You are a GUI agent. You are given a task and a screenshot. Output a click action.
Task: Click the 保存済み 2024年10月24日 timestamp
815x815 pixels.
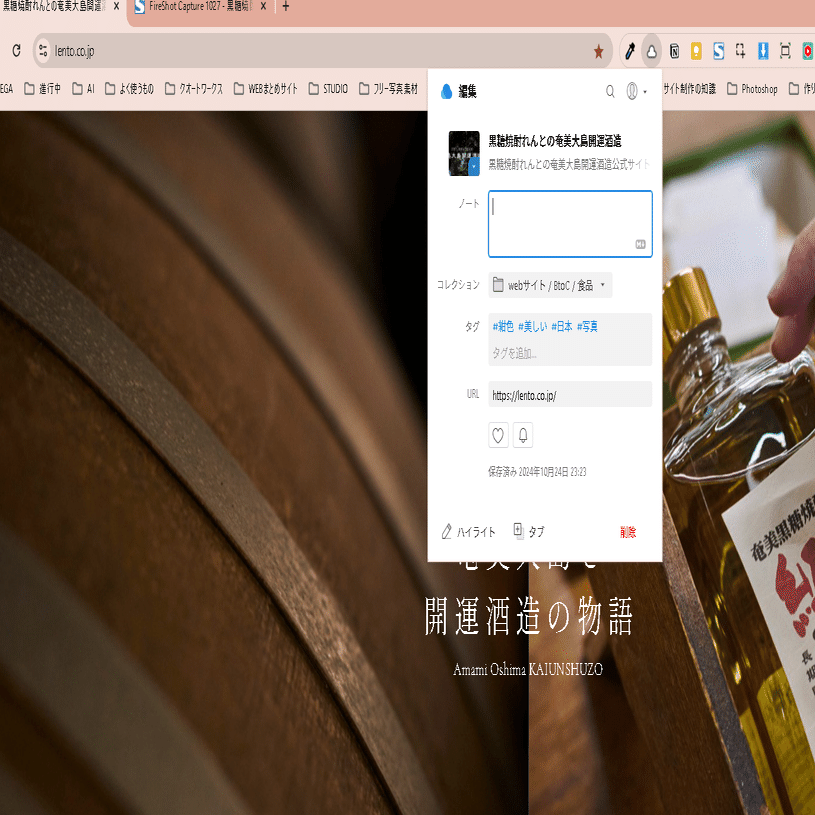[x=537, y=471]
